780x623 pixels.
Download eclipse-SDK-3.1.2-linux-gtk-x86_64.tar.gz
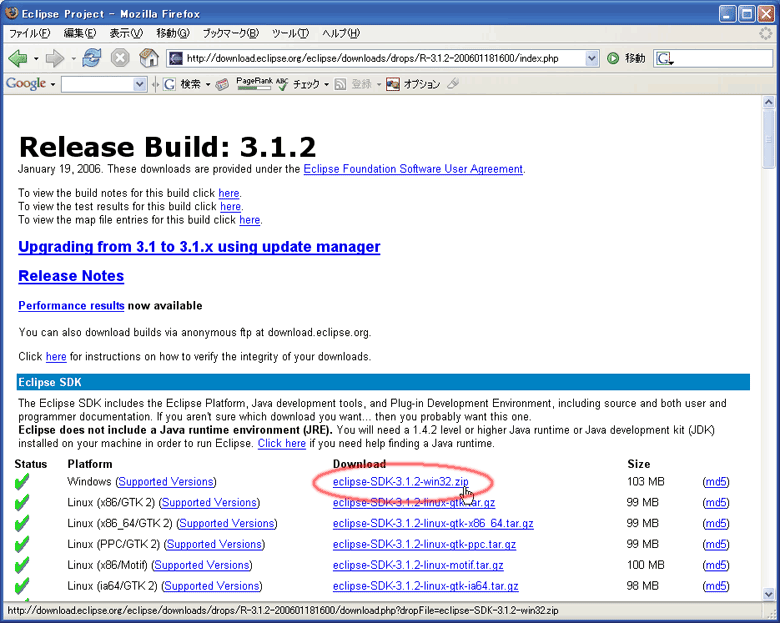[433, 523]
